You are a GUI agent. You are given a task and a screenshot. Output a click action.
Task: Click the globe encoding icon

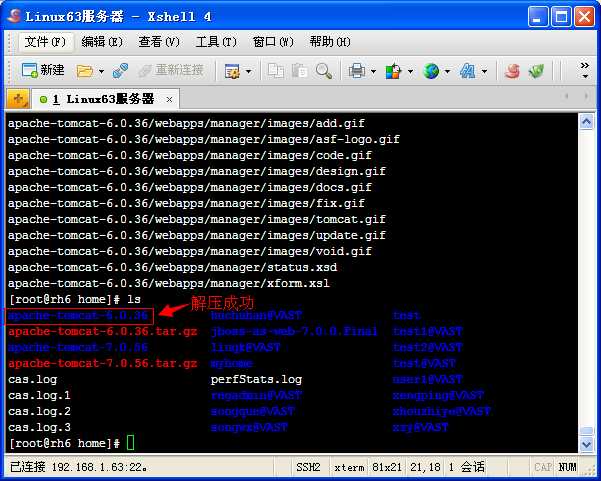pos(431,71)
